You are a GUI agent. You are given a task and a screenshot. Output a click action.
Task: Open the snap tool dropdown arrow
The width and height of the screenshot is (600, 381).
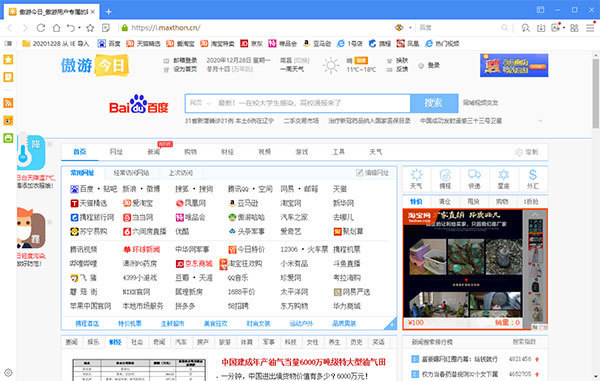pos(564,28)
